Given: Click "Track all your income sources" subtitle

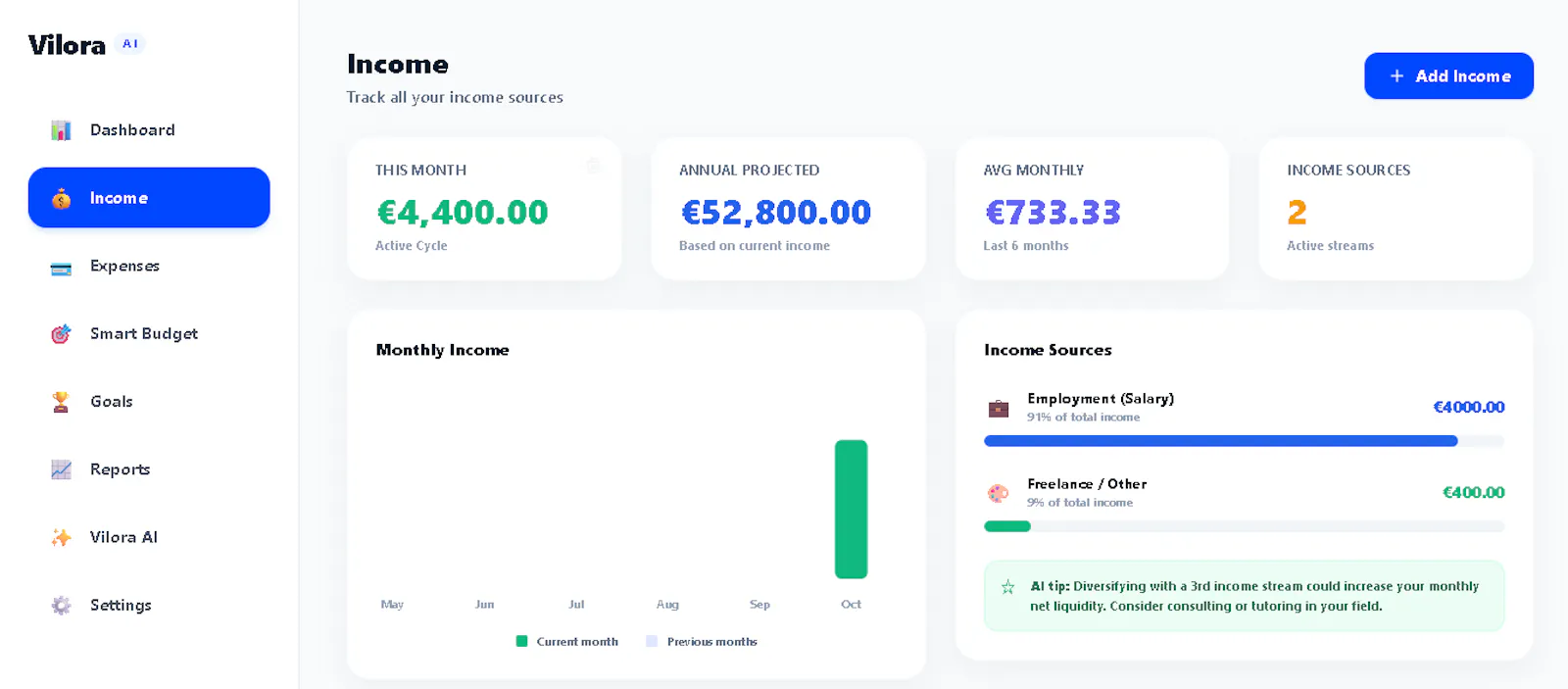Looking at the screenshot, I should (455, 97).
